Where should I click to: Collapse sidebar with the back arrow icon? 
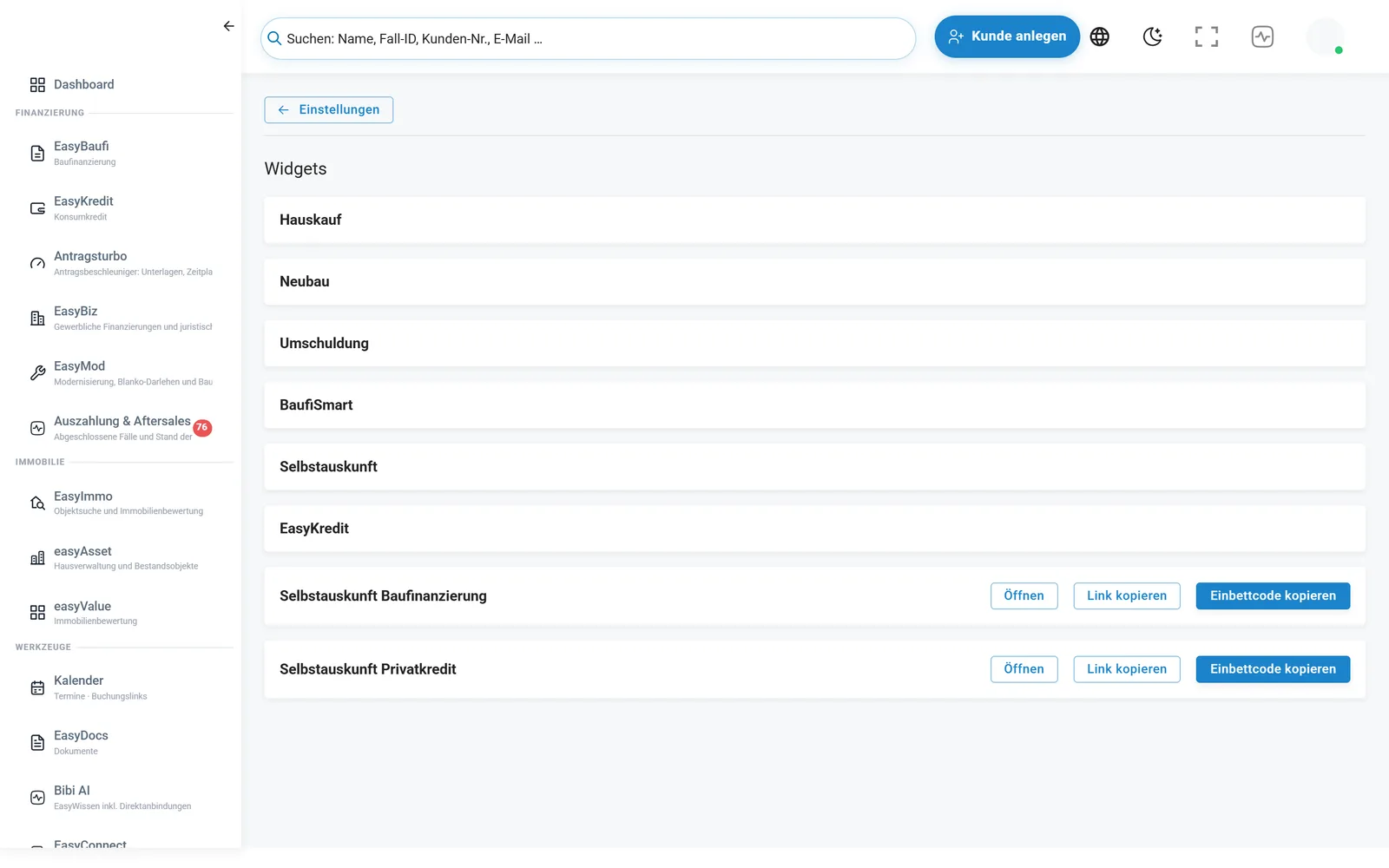point(228,26)
